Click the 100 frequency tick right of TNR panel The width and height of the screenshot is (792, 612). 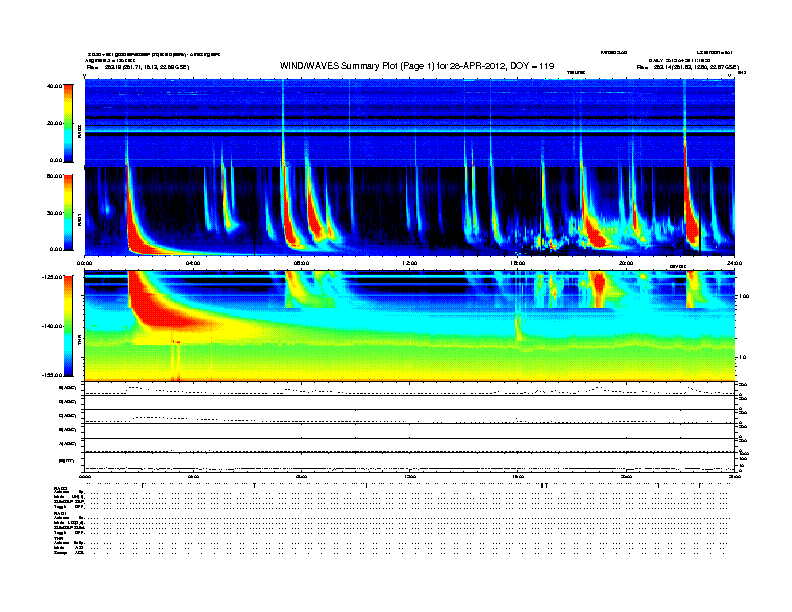pyautogui.click(x=744, y=296)
